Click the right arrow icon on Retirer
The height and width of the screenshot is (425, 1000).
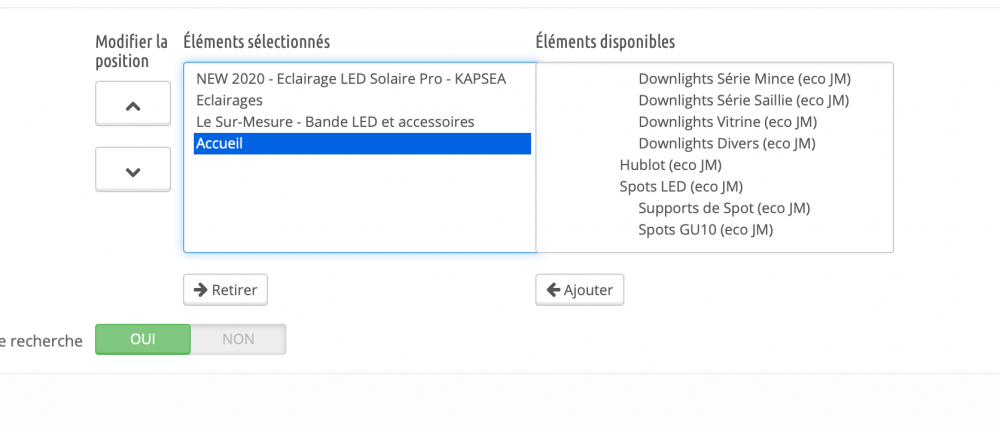[x=200, y=290]
